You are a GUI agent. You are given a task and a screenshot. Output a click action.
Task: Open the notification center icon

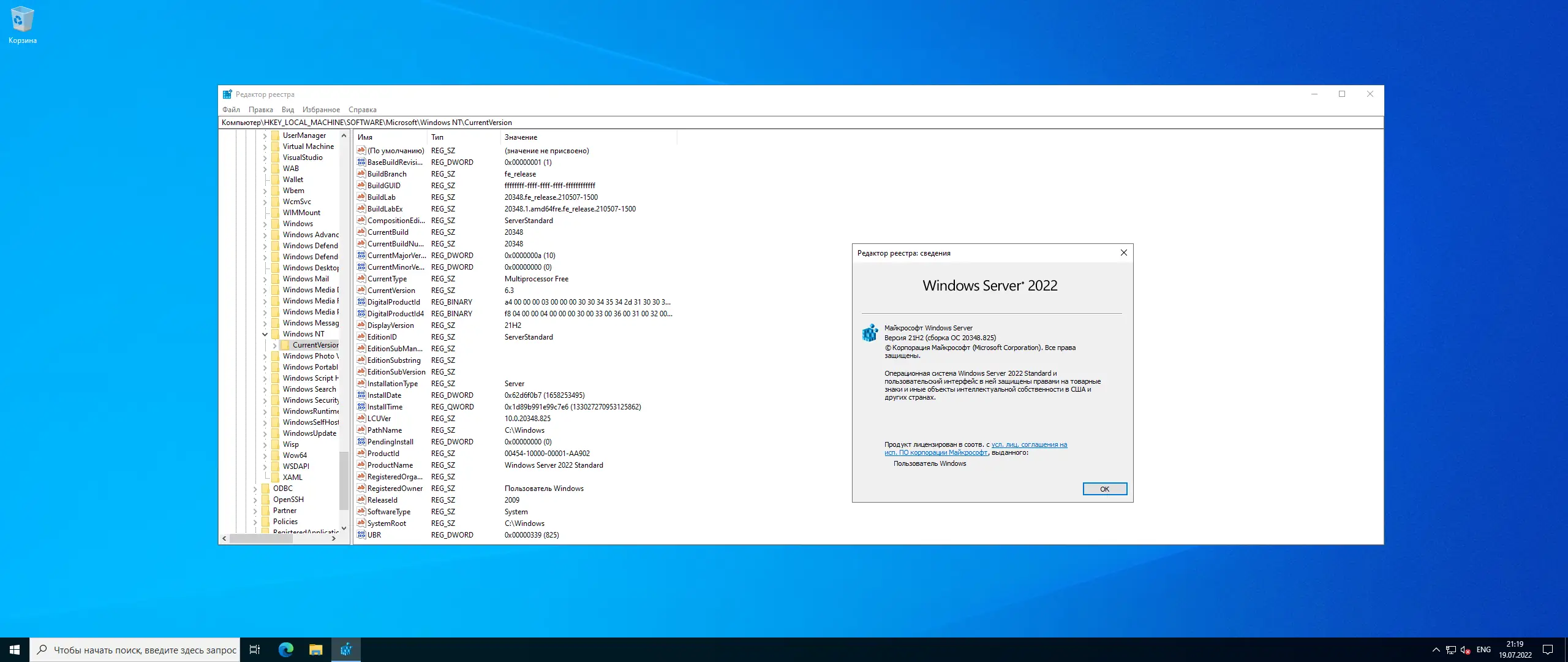click(x=1548, y=650)
